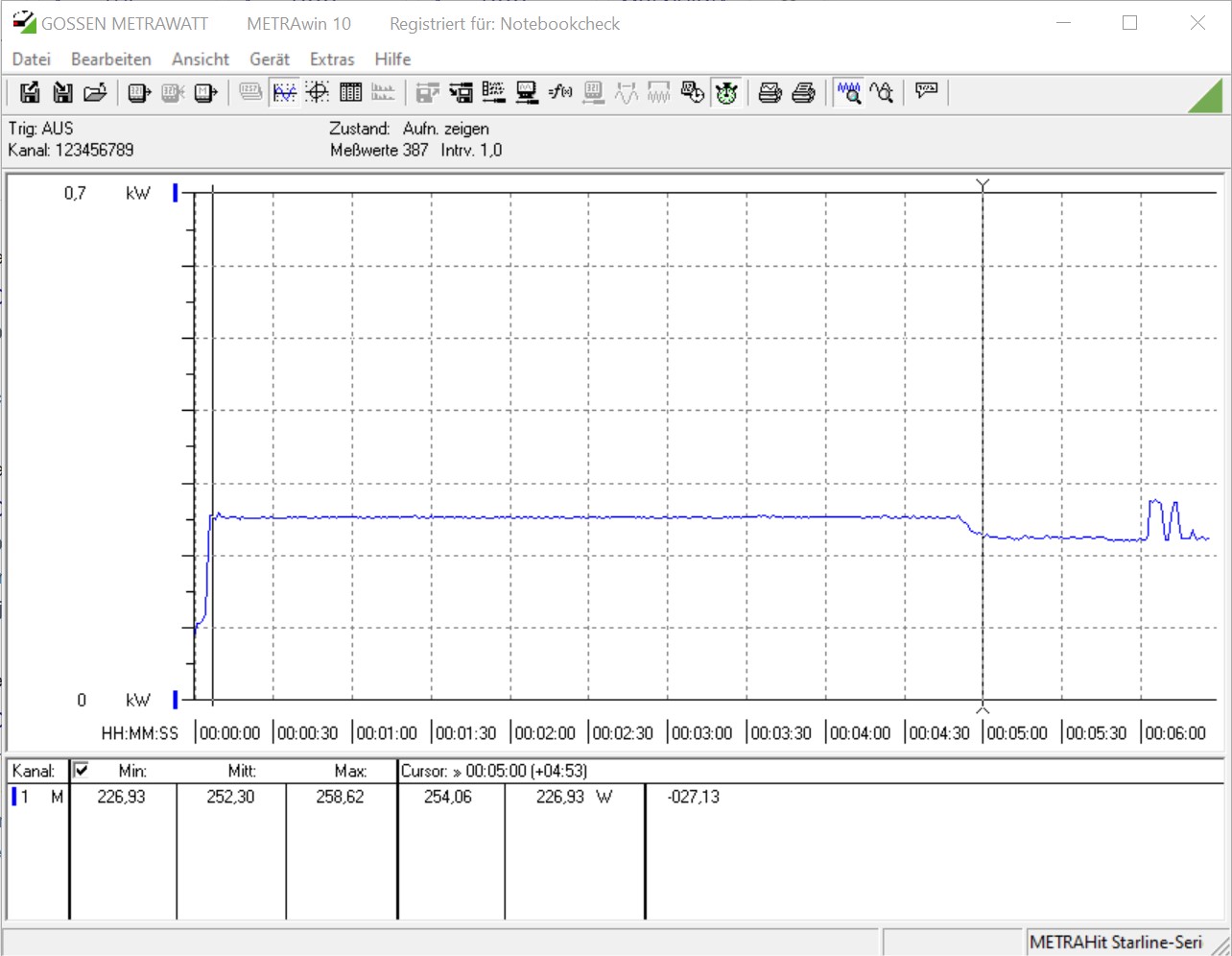Select the waveform graph view icon
The width and height of the screenshot is (1232, 956).
[285, 92]
